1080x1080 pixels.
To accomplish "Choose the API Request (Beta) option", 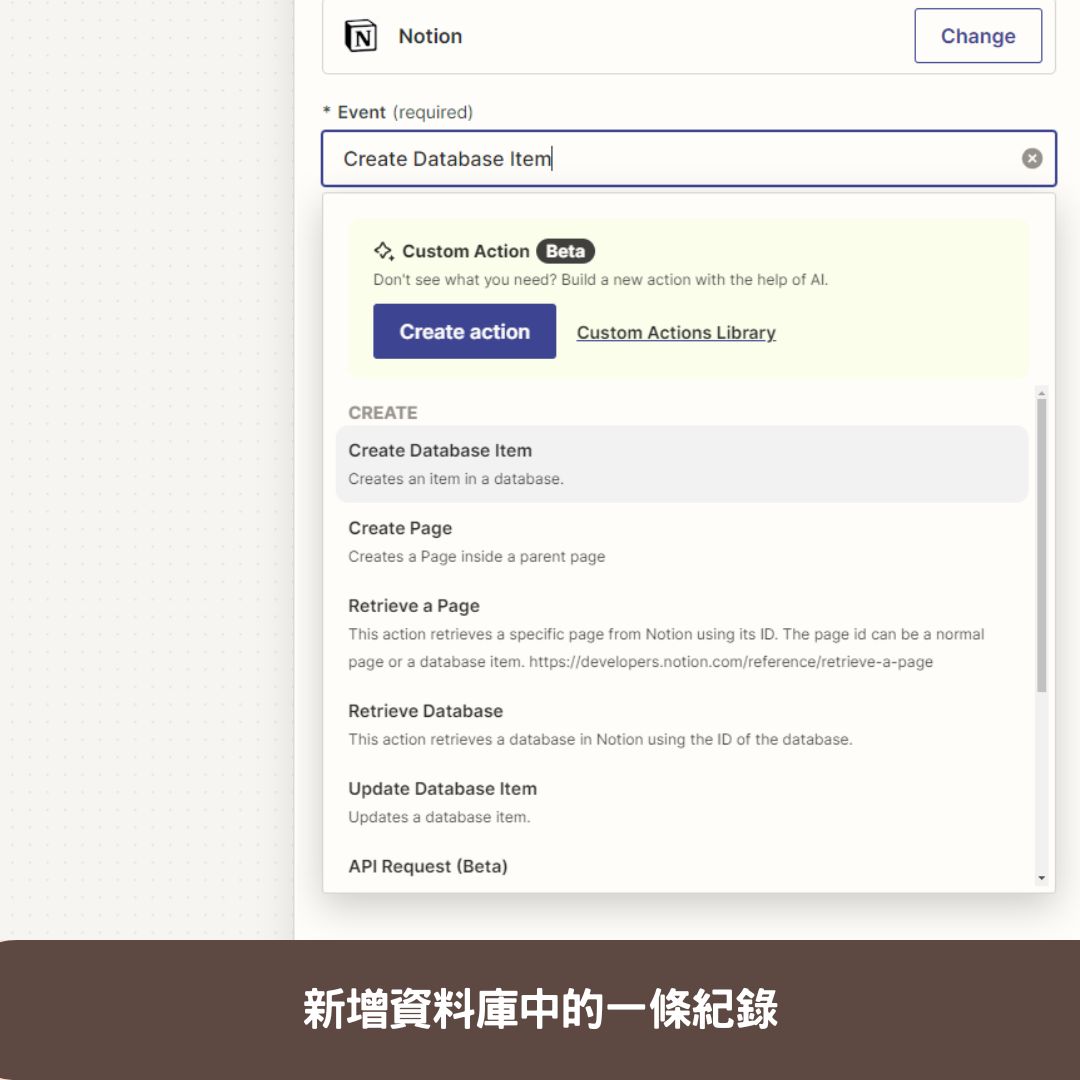I will click(x=425, y=866).
